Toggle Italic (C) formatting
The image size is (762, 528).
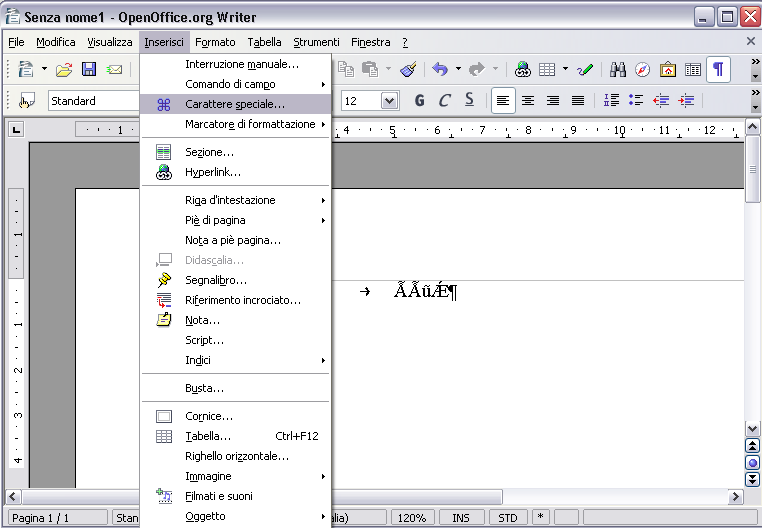point(444,101)
